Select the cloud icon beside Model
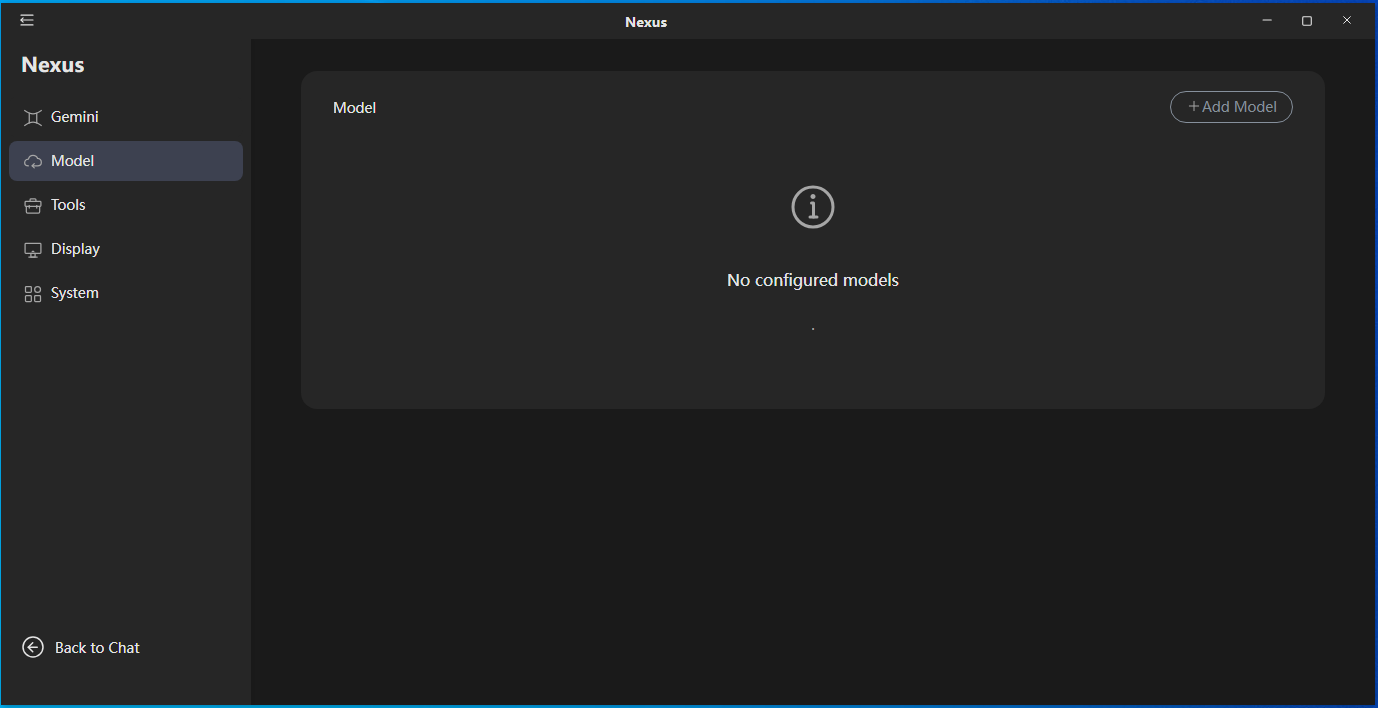 (32, 160)
